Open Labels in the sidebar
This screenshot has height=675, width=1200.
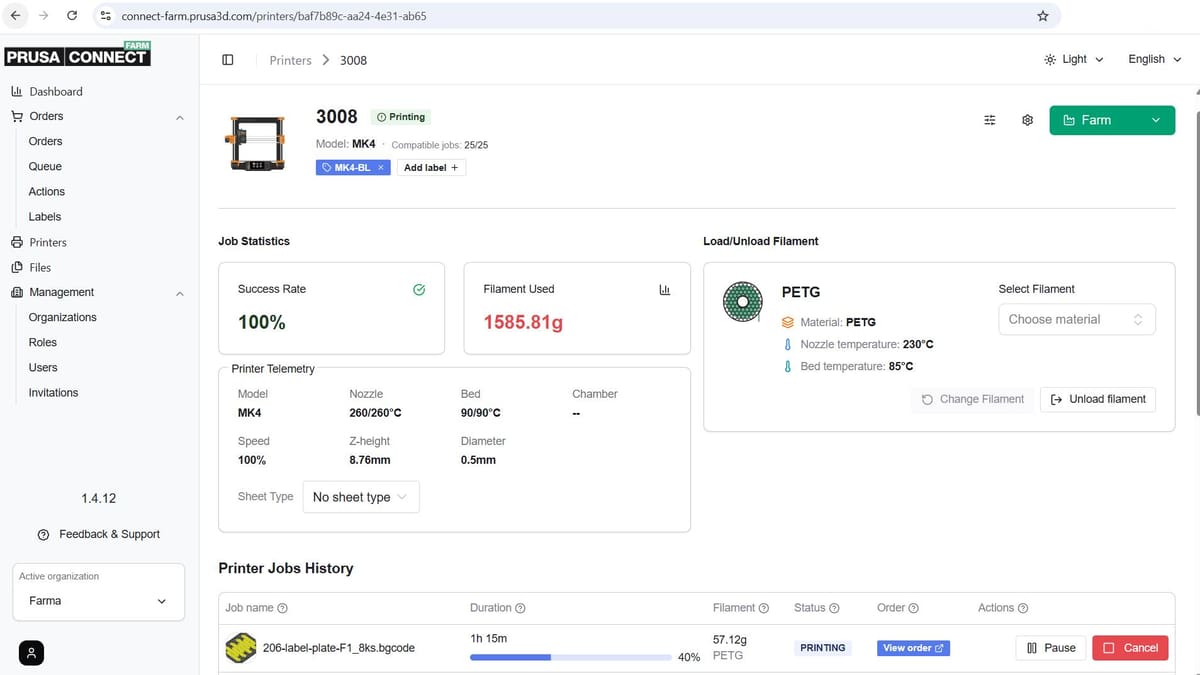point(45,216)
